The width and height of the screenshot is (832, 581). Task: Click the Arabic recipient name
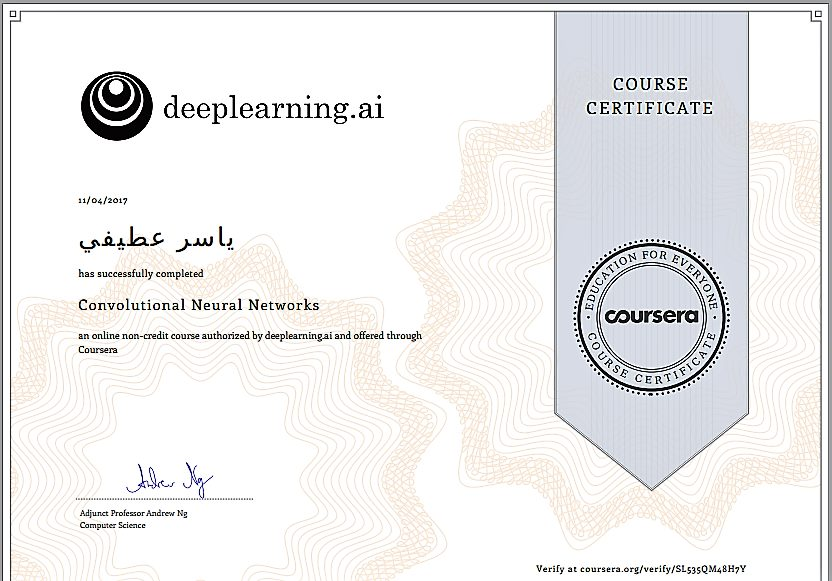coord(156,239)
